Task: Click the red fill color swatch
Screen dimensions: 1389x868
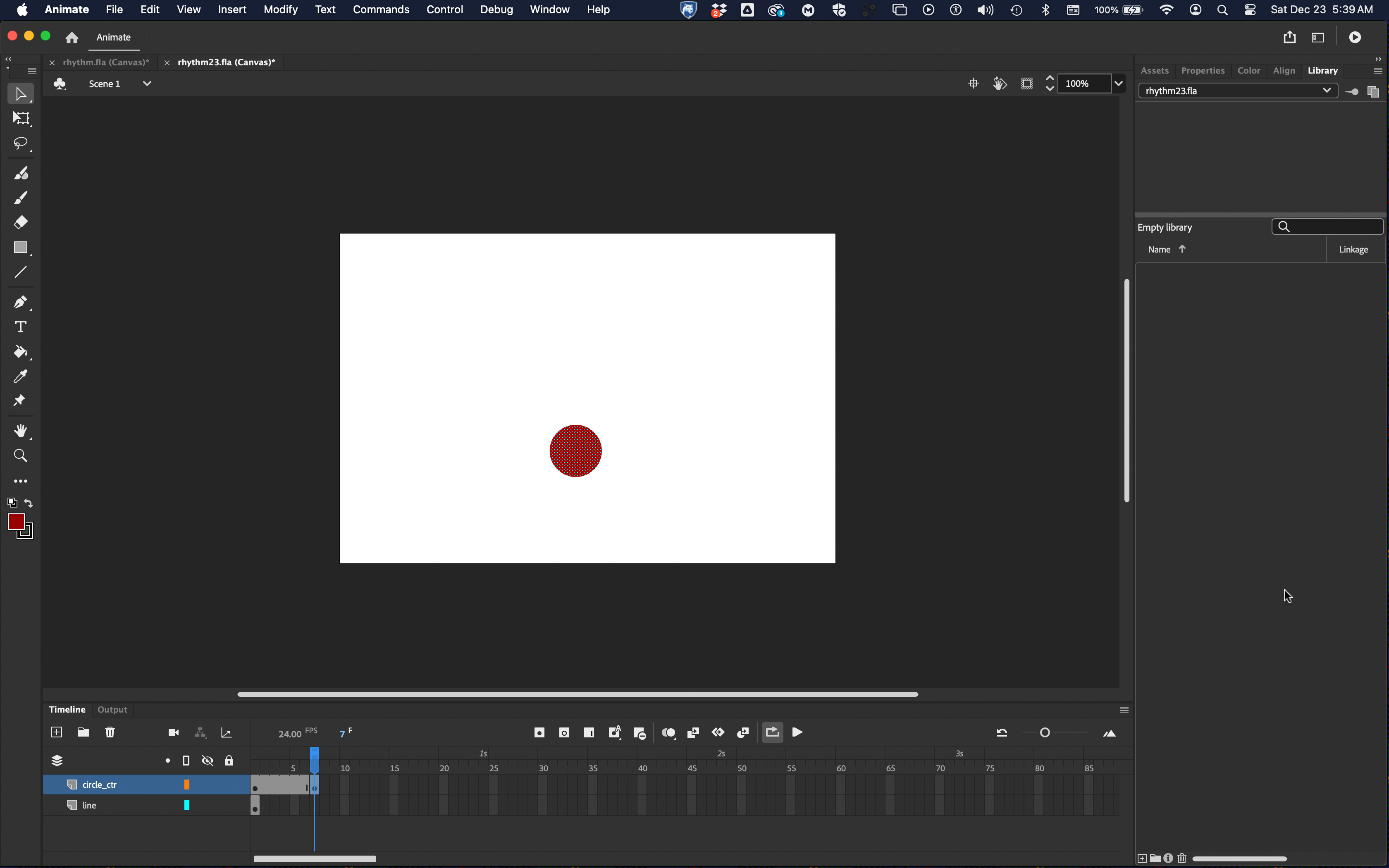Action: [16, 522]
